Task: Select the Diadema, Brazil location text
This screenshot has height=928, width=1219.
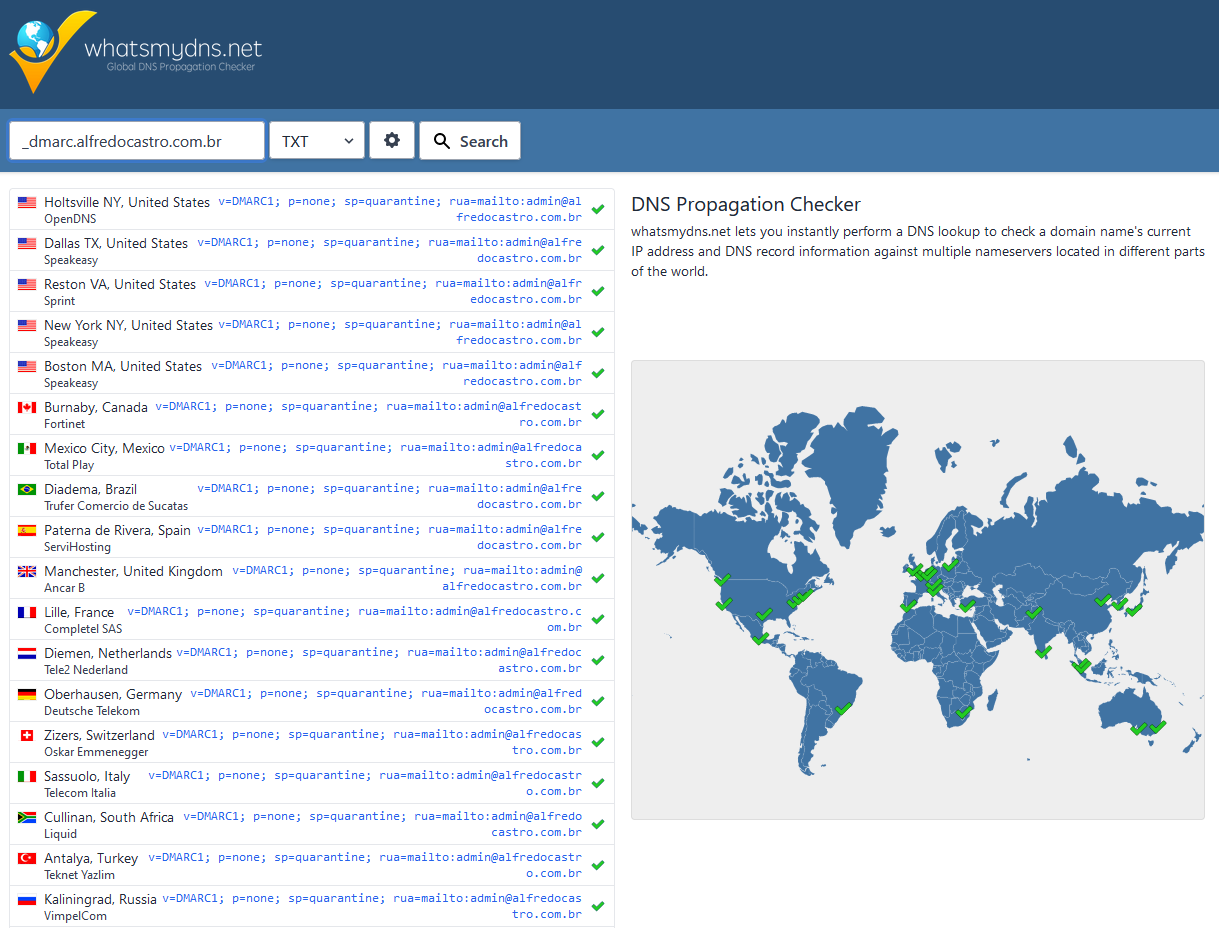Action: coord(91,489)
